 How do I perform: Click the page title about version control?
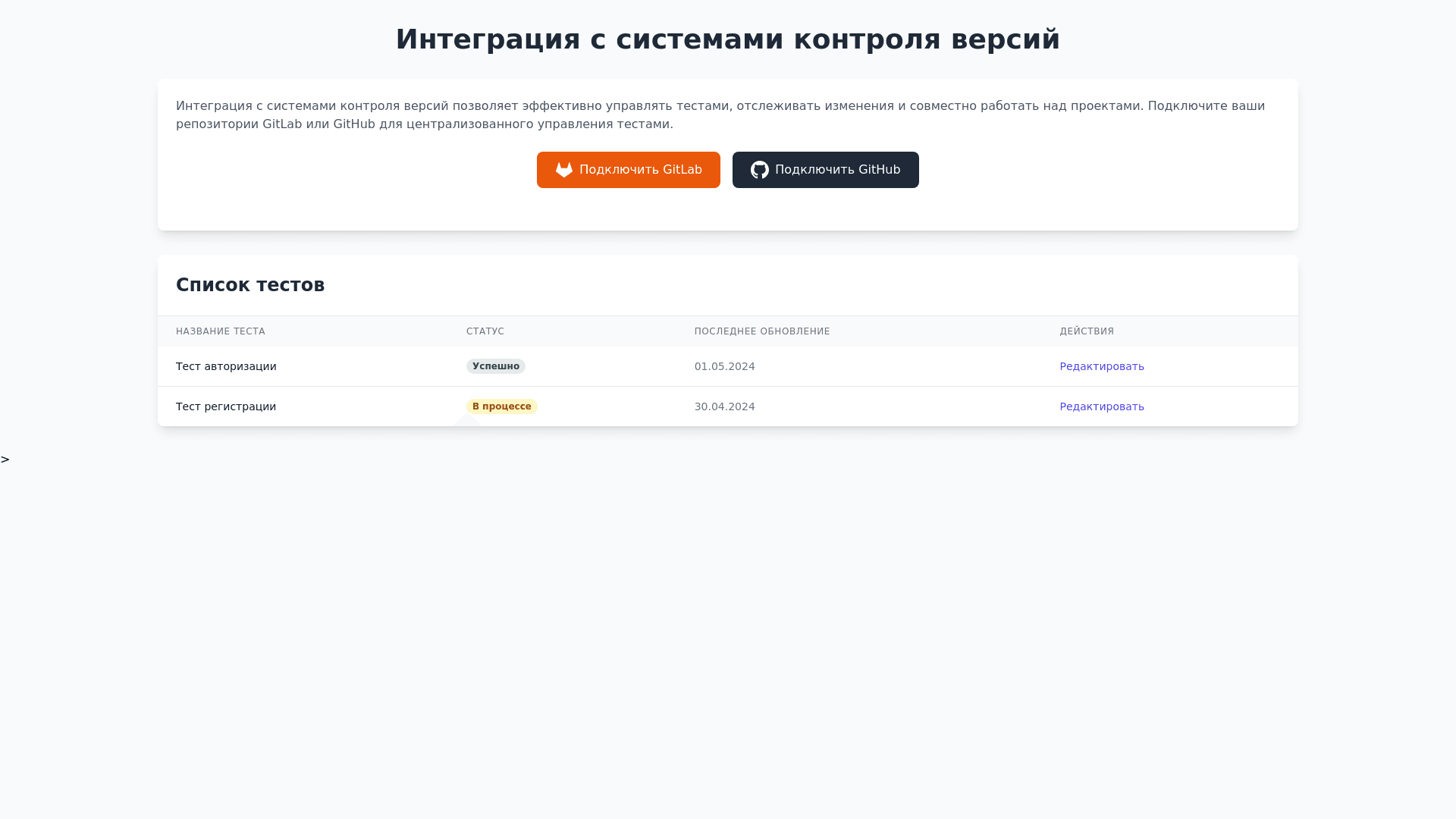727,39
